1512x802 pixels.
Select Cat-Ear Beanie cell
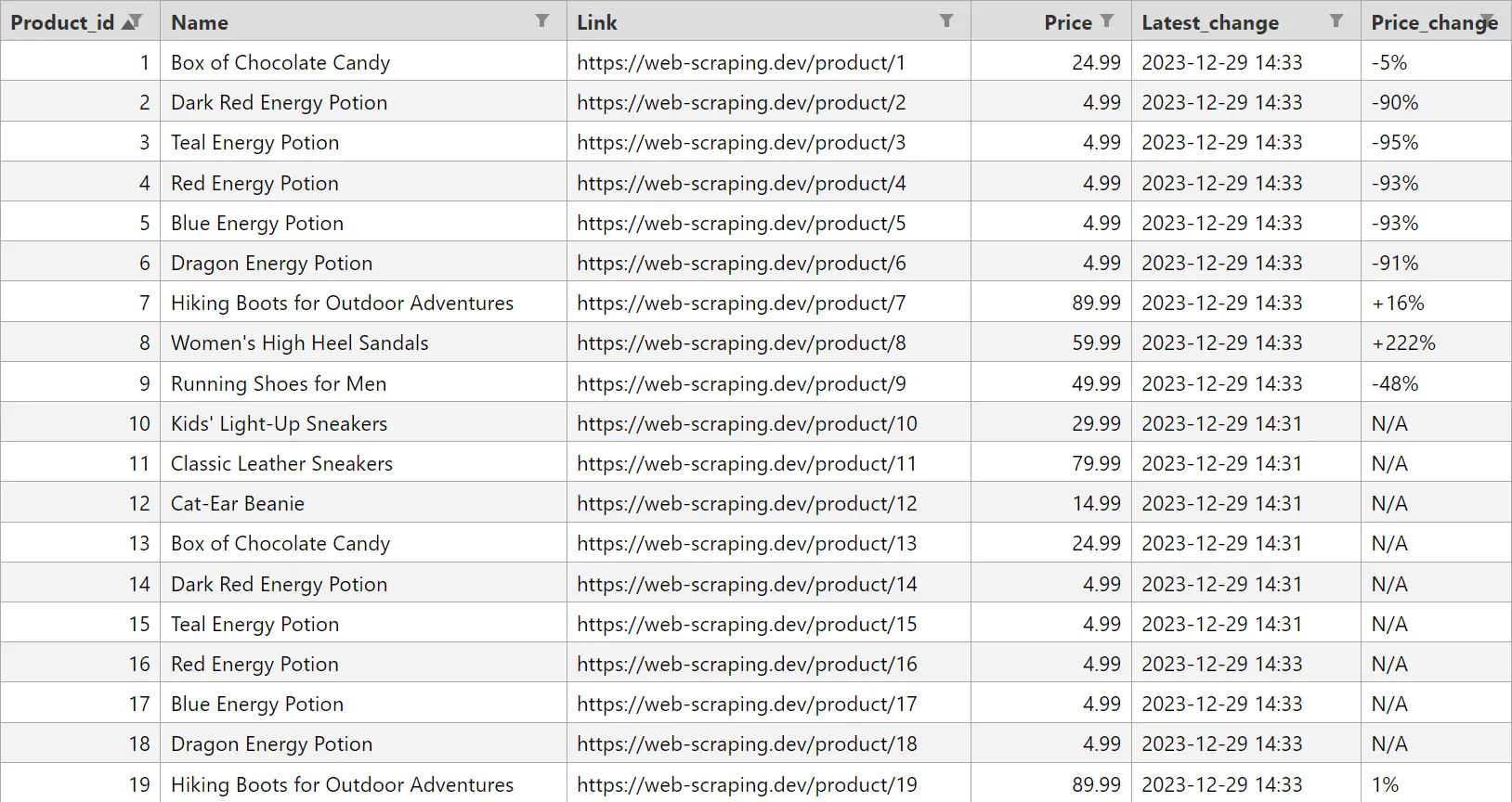point(363,503)
